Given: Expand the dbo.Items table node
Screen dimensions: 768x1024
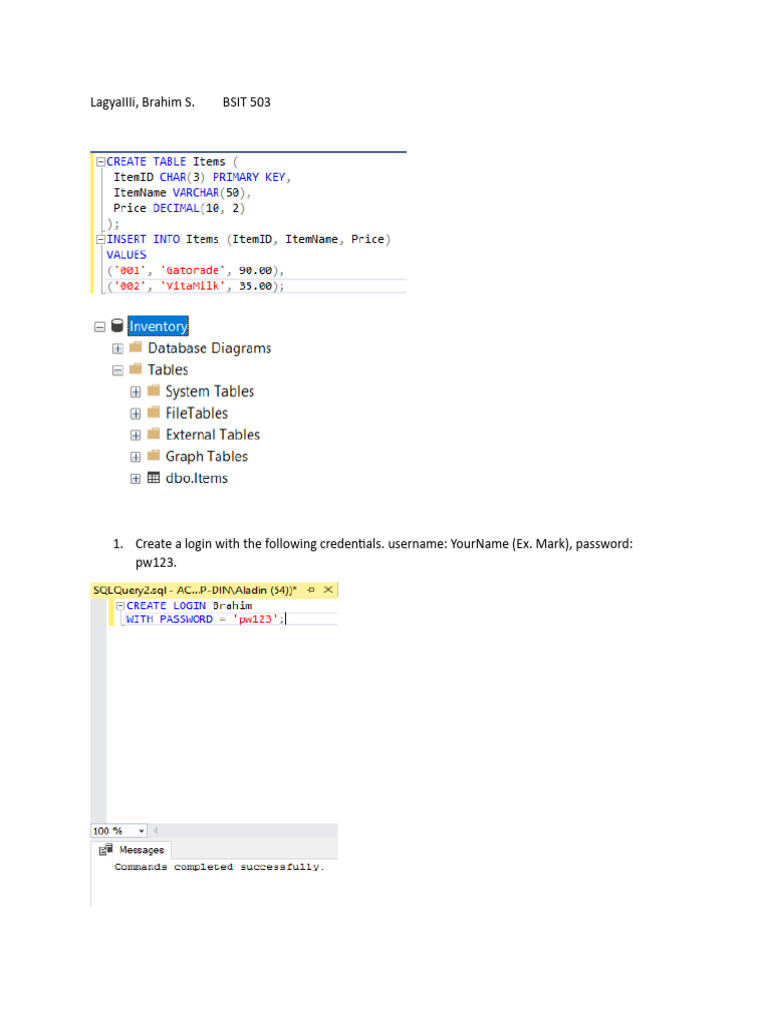Looking at the screenshot, I should coord(135,479).
